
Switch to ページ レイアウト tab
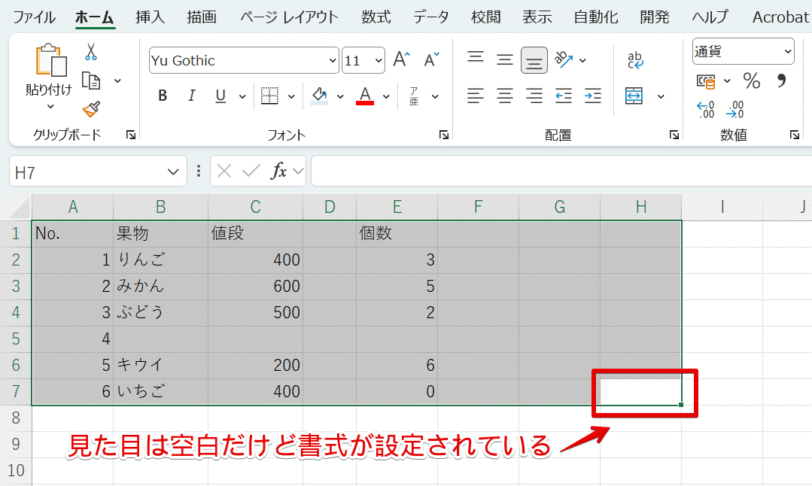click(x=289, y=17)
